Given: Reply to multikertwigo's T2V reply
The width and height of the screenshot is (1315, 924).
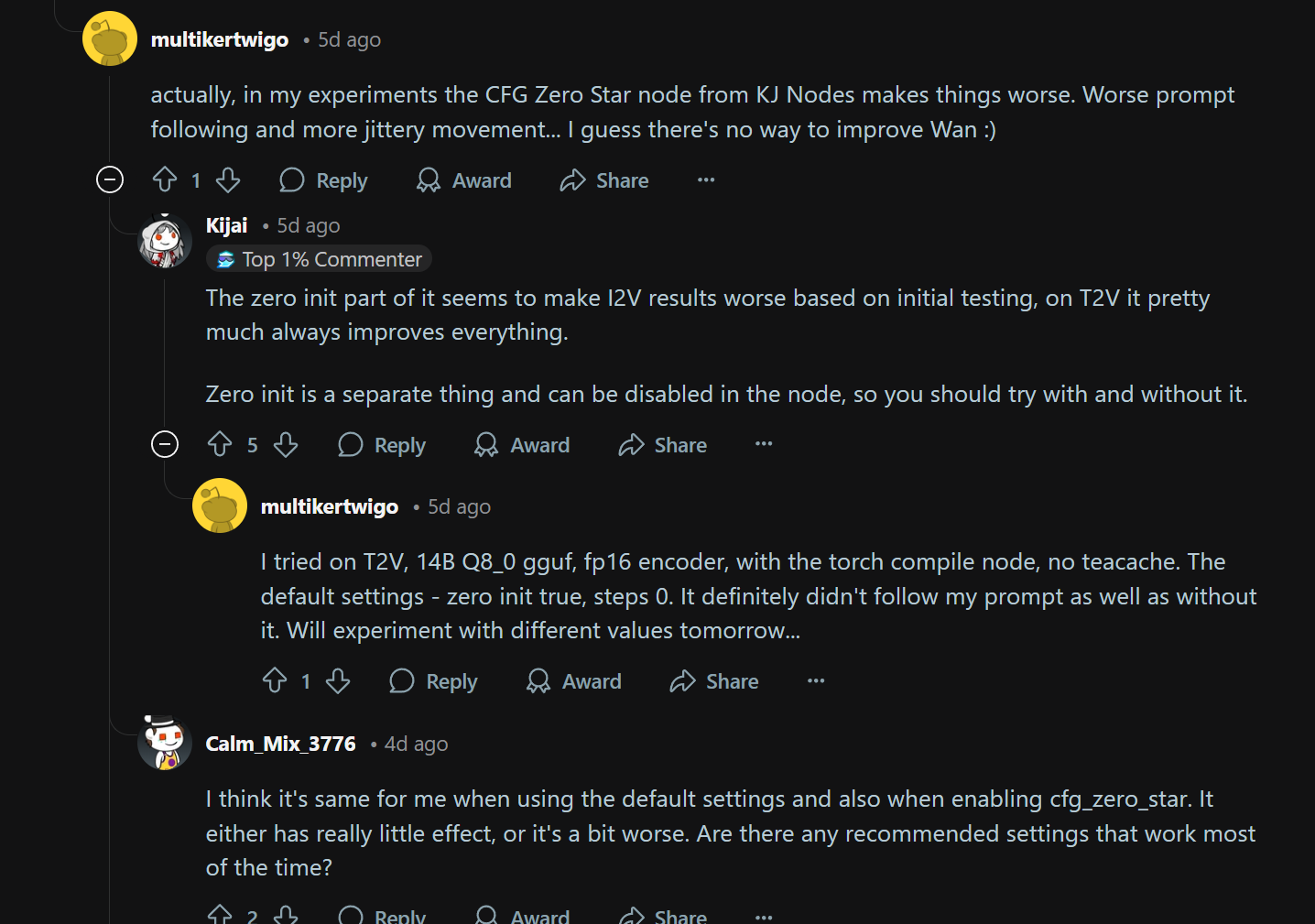Looking at the screenshot, I should point(434,681).
